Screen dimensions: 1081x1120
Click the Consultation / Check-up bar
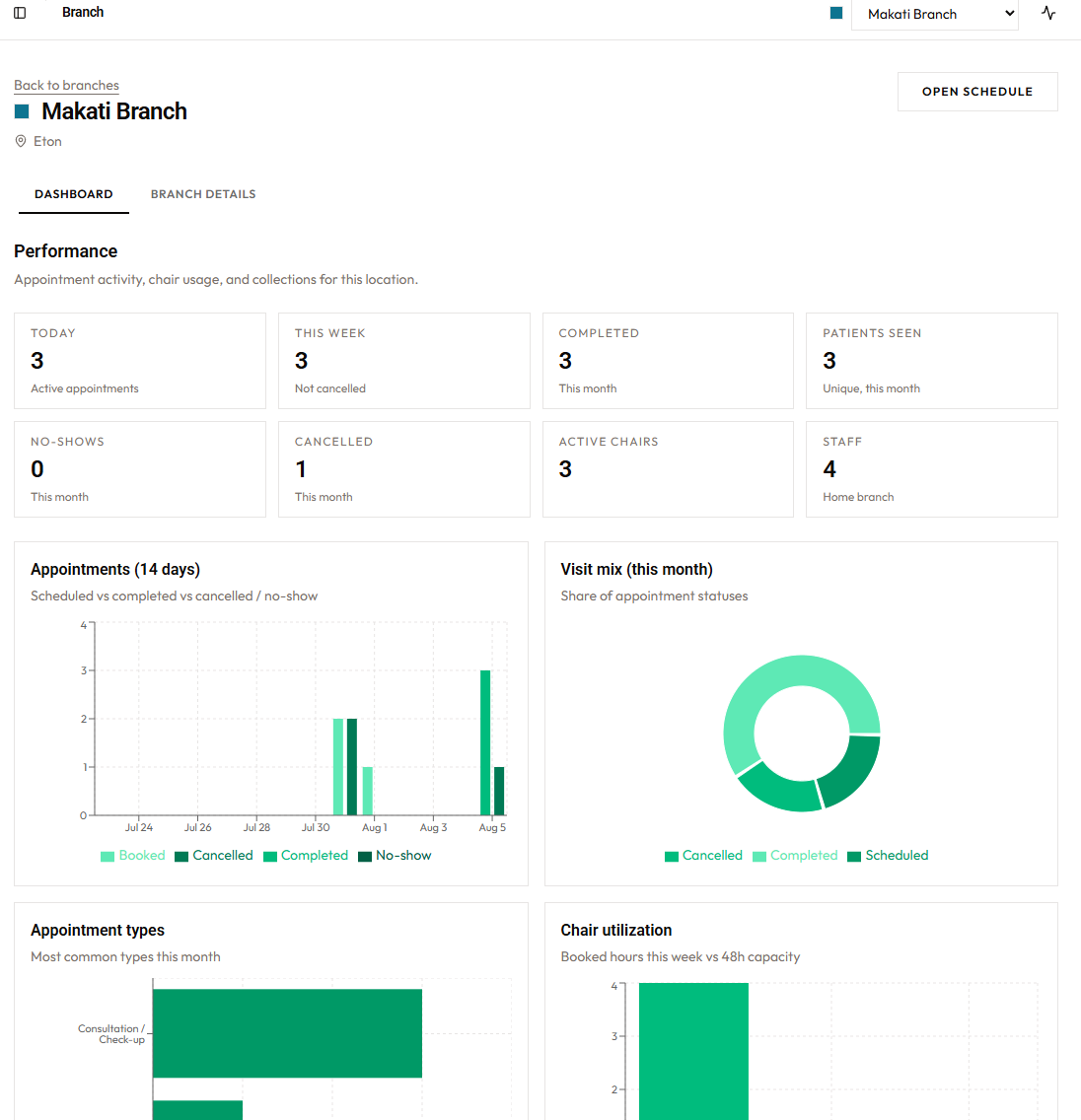287,1033
